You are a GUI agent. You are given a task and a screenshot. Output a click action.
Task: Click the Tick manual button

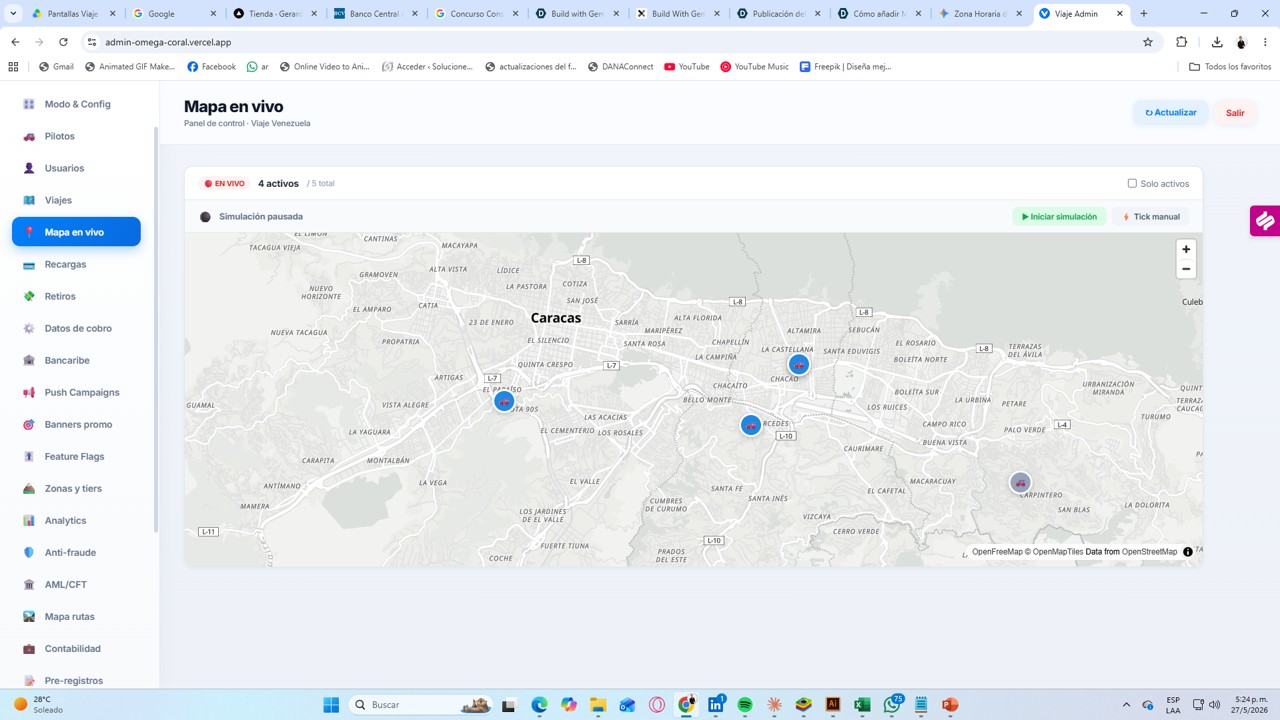[1151, 216]
